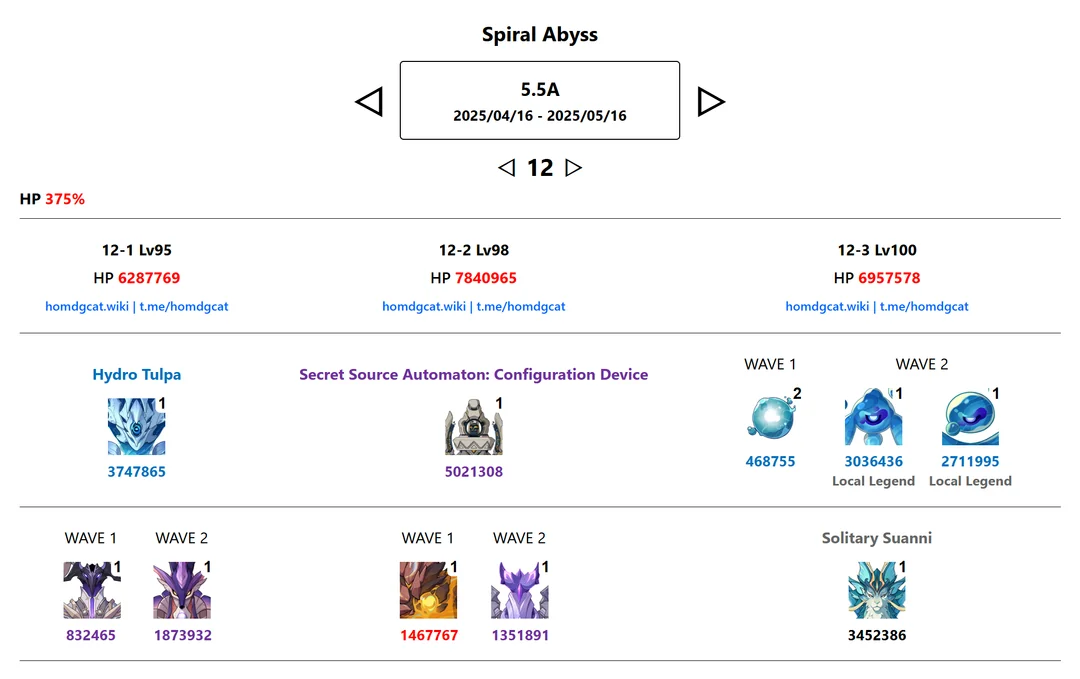The width and height of the screenshot is (1080, 679).
Task: Click the HP value 7840965
Action: click(x=486, y=278)
